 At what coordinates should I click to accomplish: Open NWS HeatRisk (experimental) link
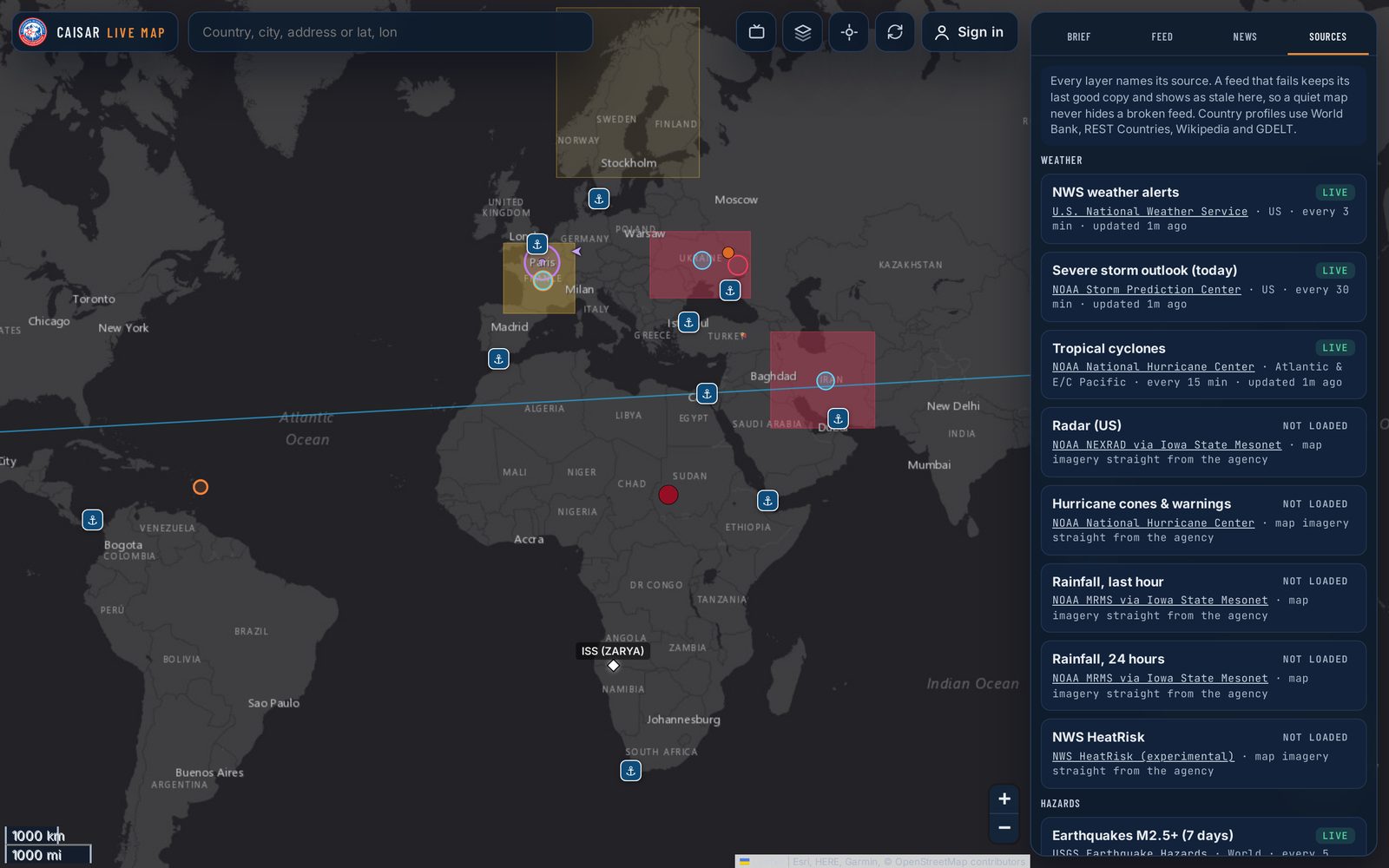(x=1143, y=757)
